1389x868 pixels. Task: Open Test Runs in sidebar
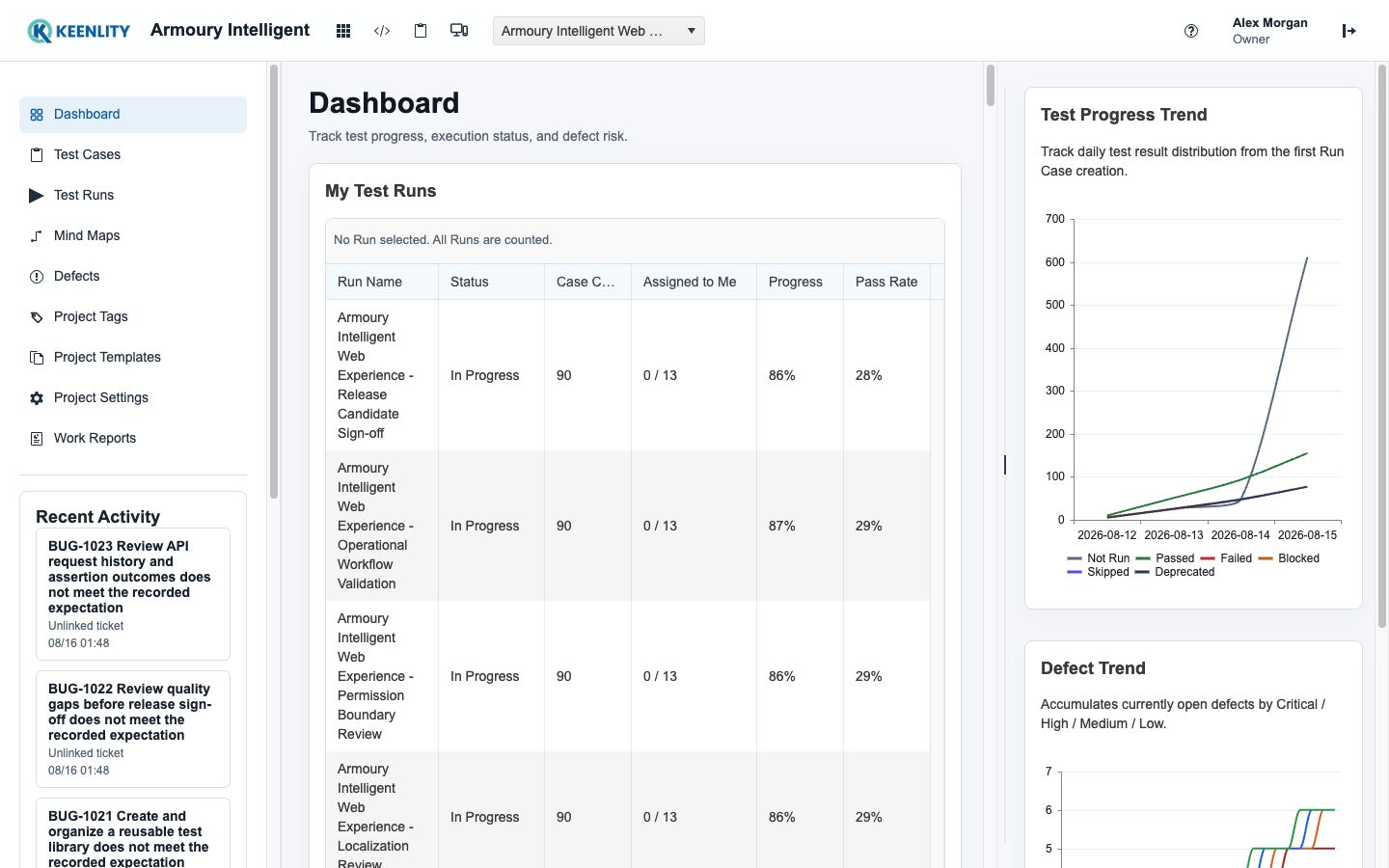(x=133, y=196)
